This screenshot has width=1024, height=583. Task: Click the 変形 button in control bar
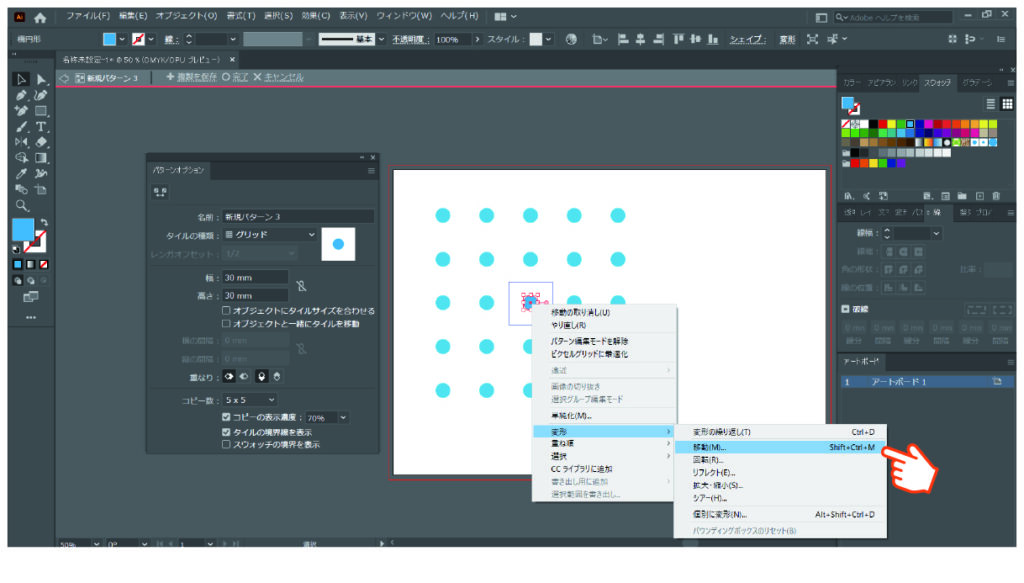click(787, 40)
